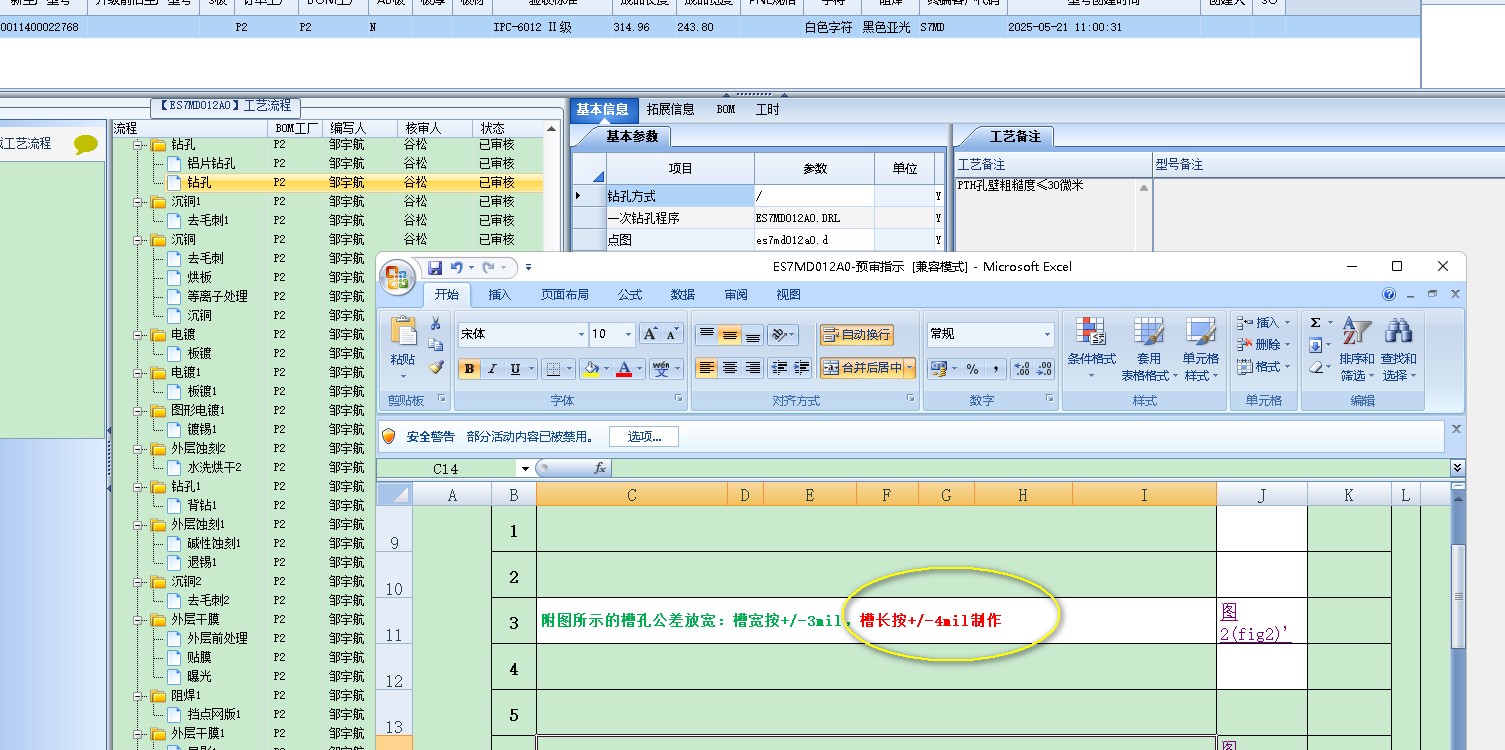Viewport: 1505px width, 750px height.
Task: Toggle horizontal center alignment
Action: tap(730, 368)
